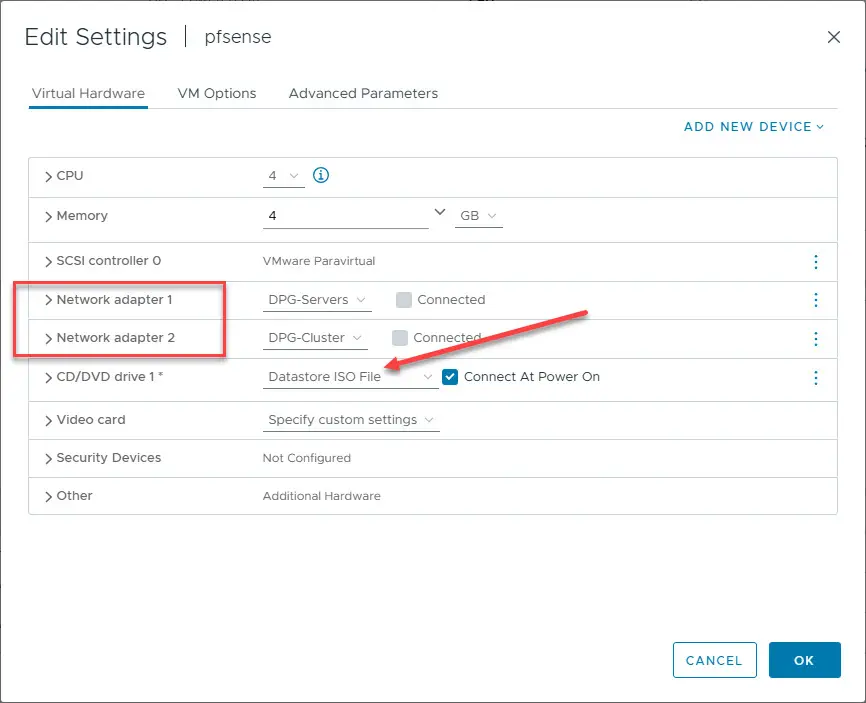Toggle Connected for Network adapter 2
866x703 pixels.
pos(400,338)
